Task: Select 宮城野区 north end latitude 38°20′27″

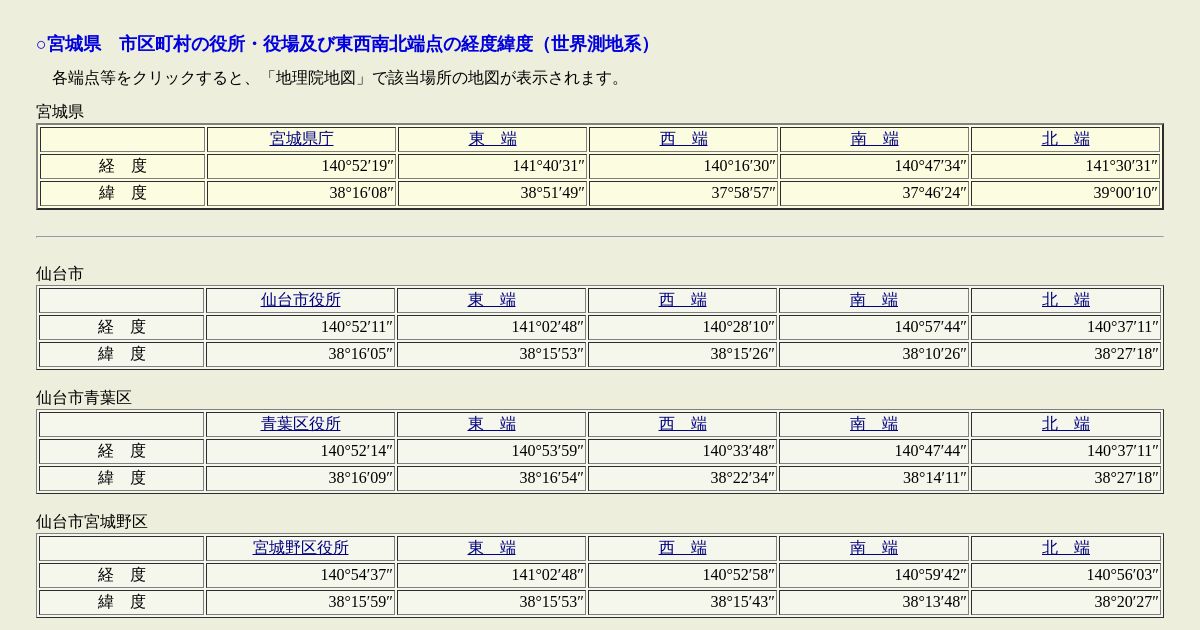Action: 1126,602
